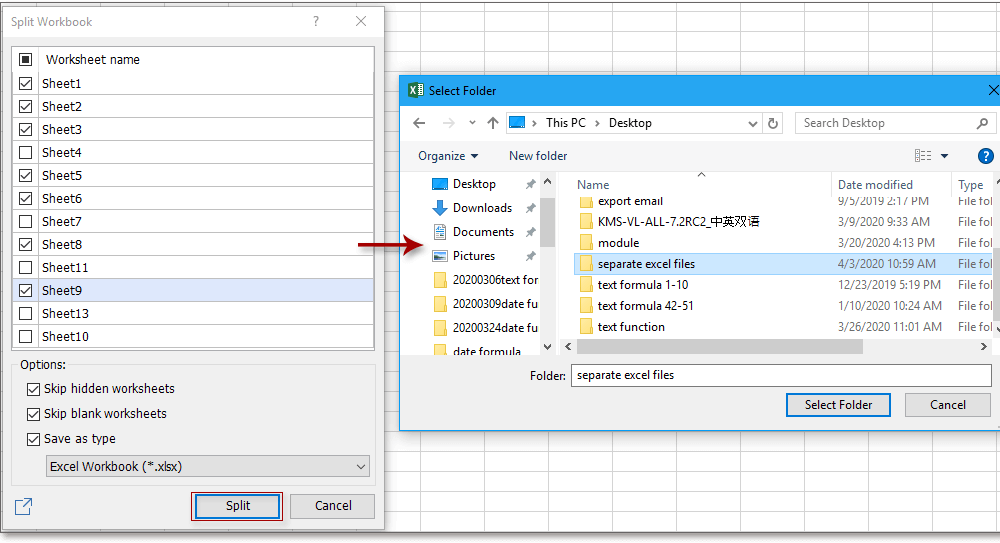Click the view layout icon
This screenshot has width=1000, height=543.
pyautogui.click(x=923, y=156)
